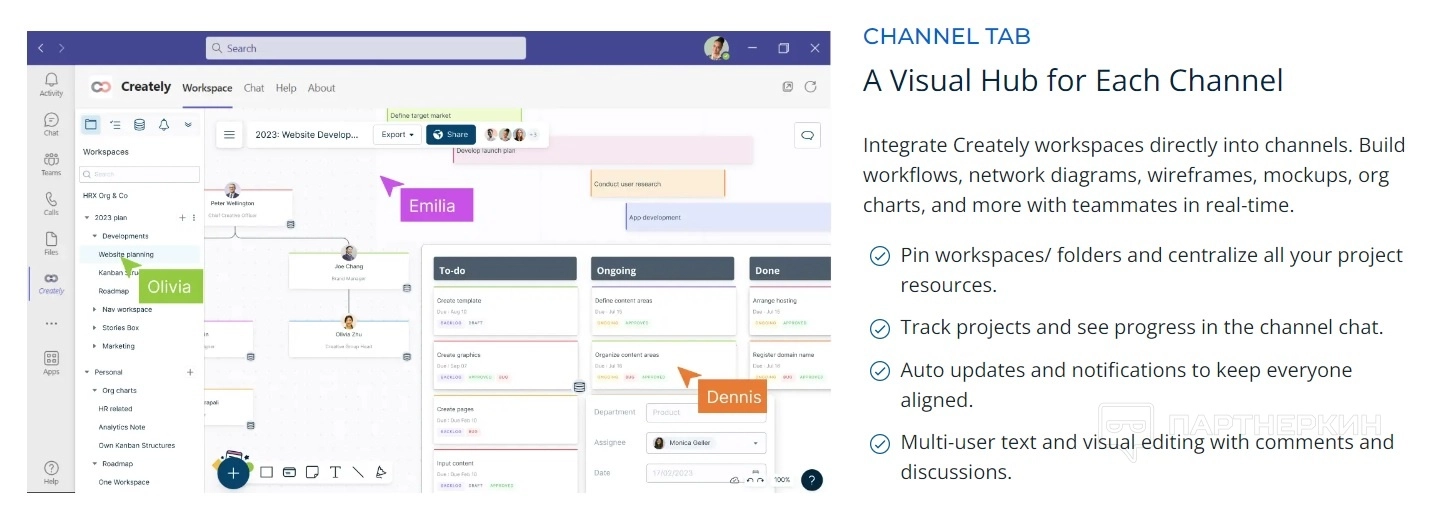Click the cloud save status icon
1433x515 pixels.
(735, 481)
